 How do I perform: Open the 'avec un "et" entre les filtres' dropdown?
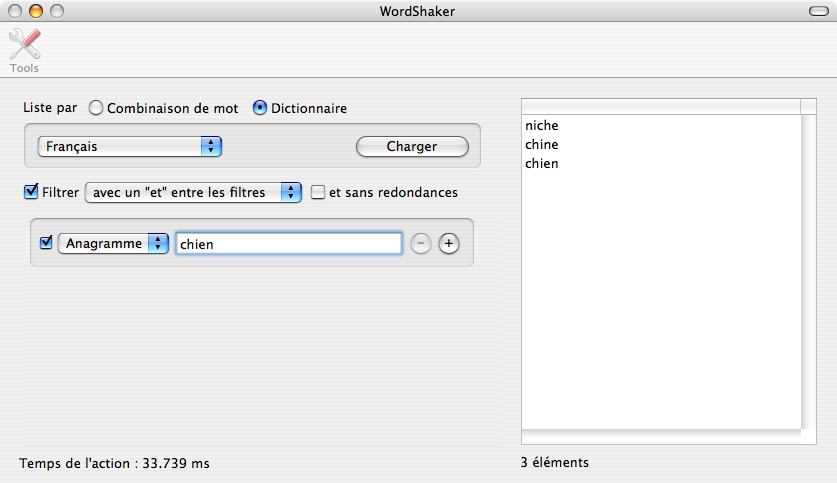(193, 192)
